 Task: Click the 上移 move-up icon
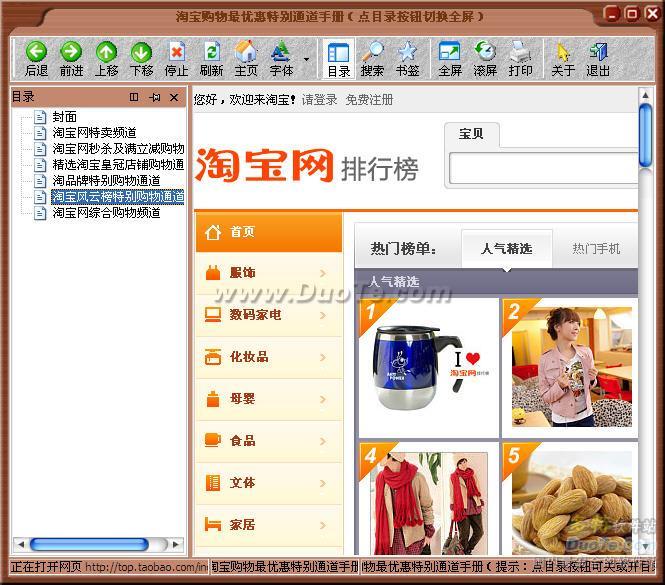coord(106,51)
